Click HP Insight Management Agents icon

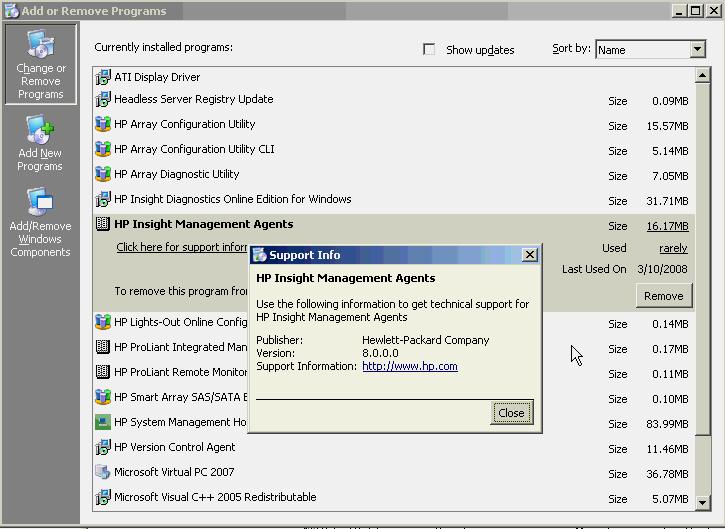coord(103,224)
